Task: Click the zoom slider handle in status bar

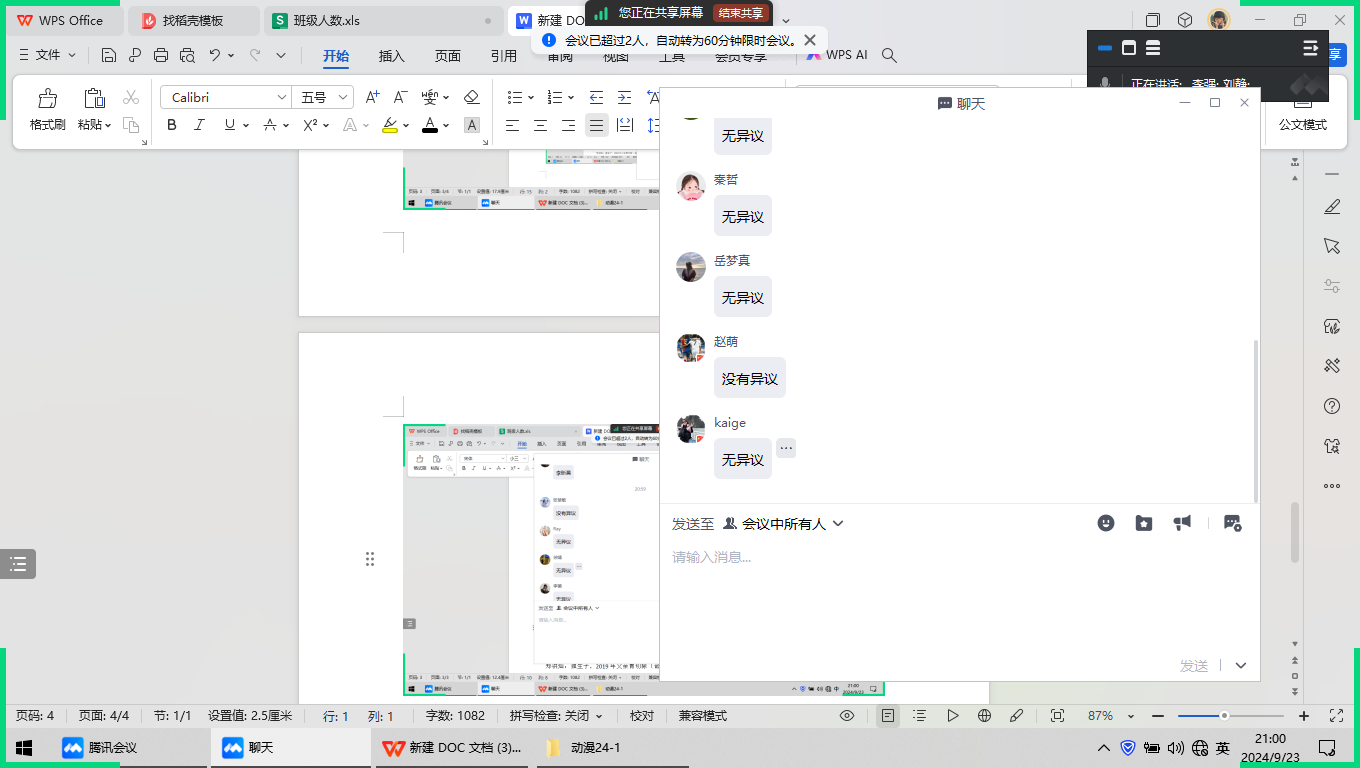Action: 1224,716
